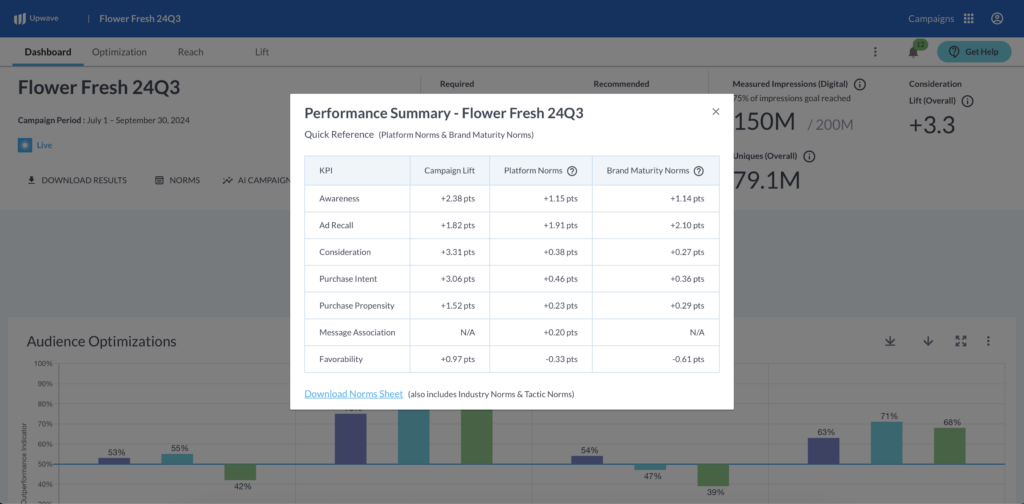The image size is (1024, 504).
Task: Switch to the Optimization tab
Action: click(x=119, y=52)
